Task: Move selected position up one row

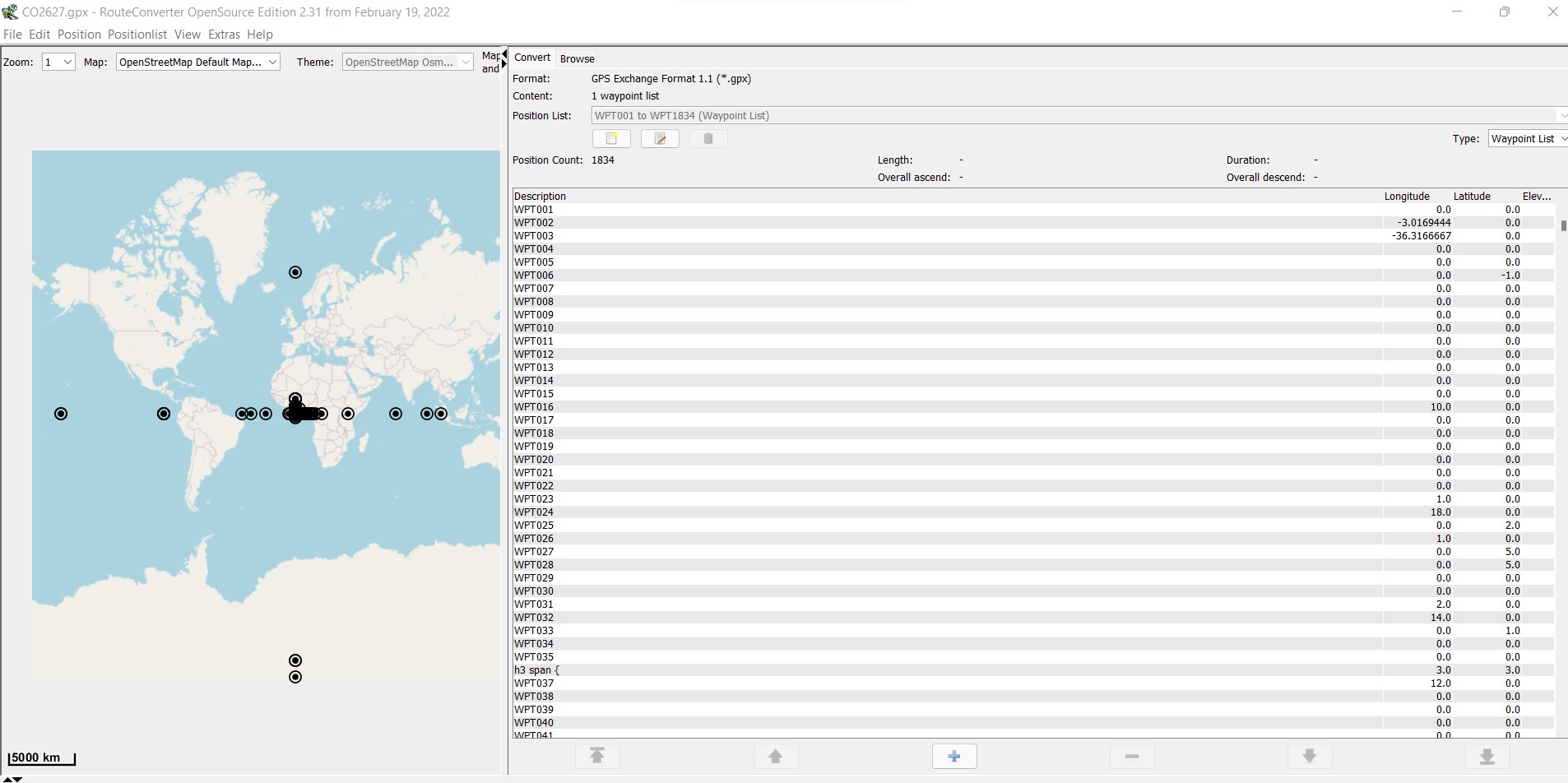Action: pyautogui.click(x=775, y=756)
